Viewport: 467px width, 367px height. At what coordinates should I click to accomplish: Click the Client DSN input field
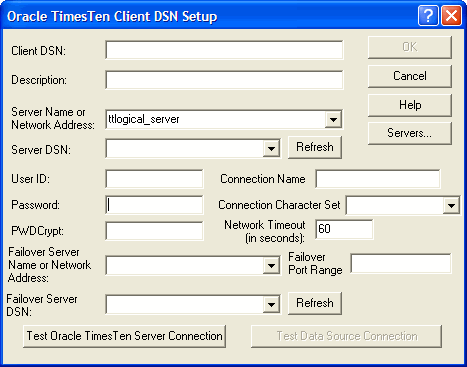pyautogui.click(x=224, y=50)
